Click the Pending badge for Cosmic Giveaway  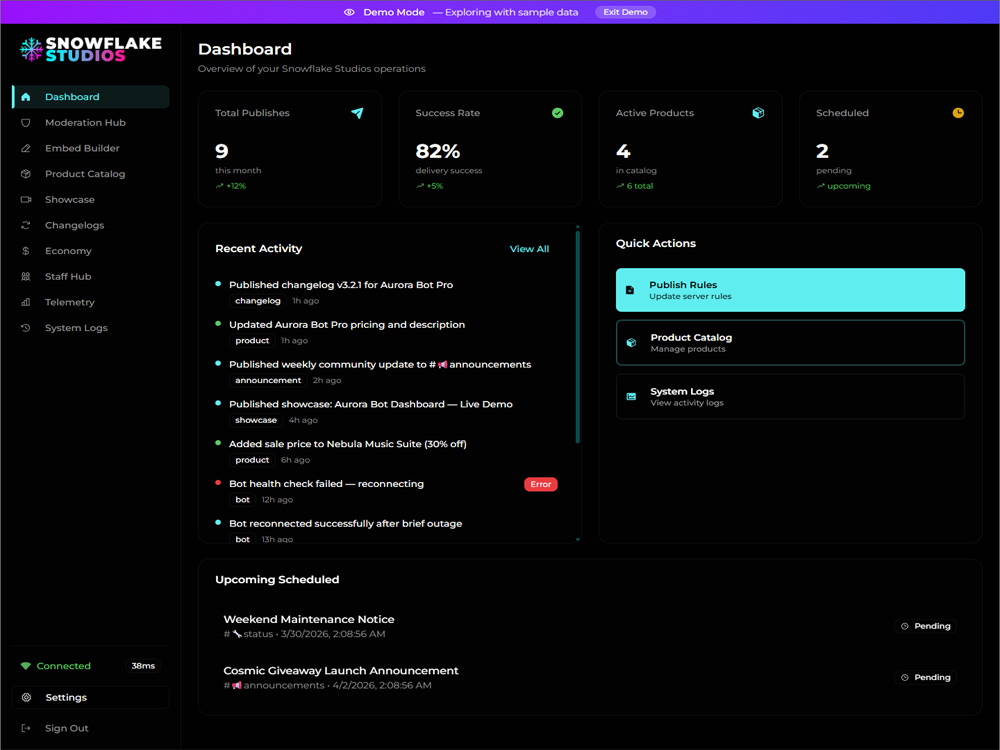click(925, 677)
